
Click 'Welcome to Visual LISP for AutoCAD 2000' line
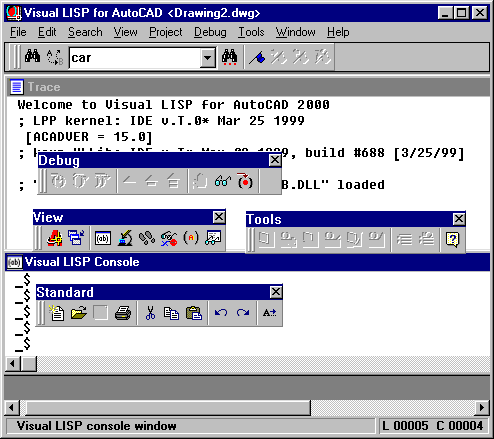tap(173, 105)
